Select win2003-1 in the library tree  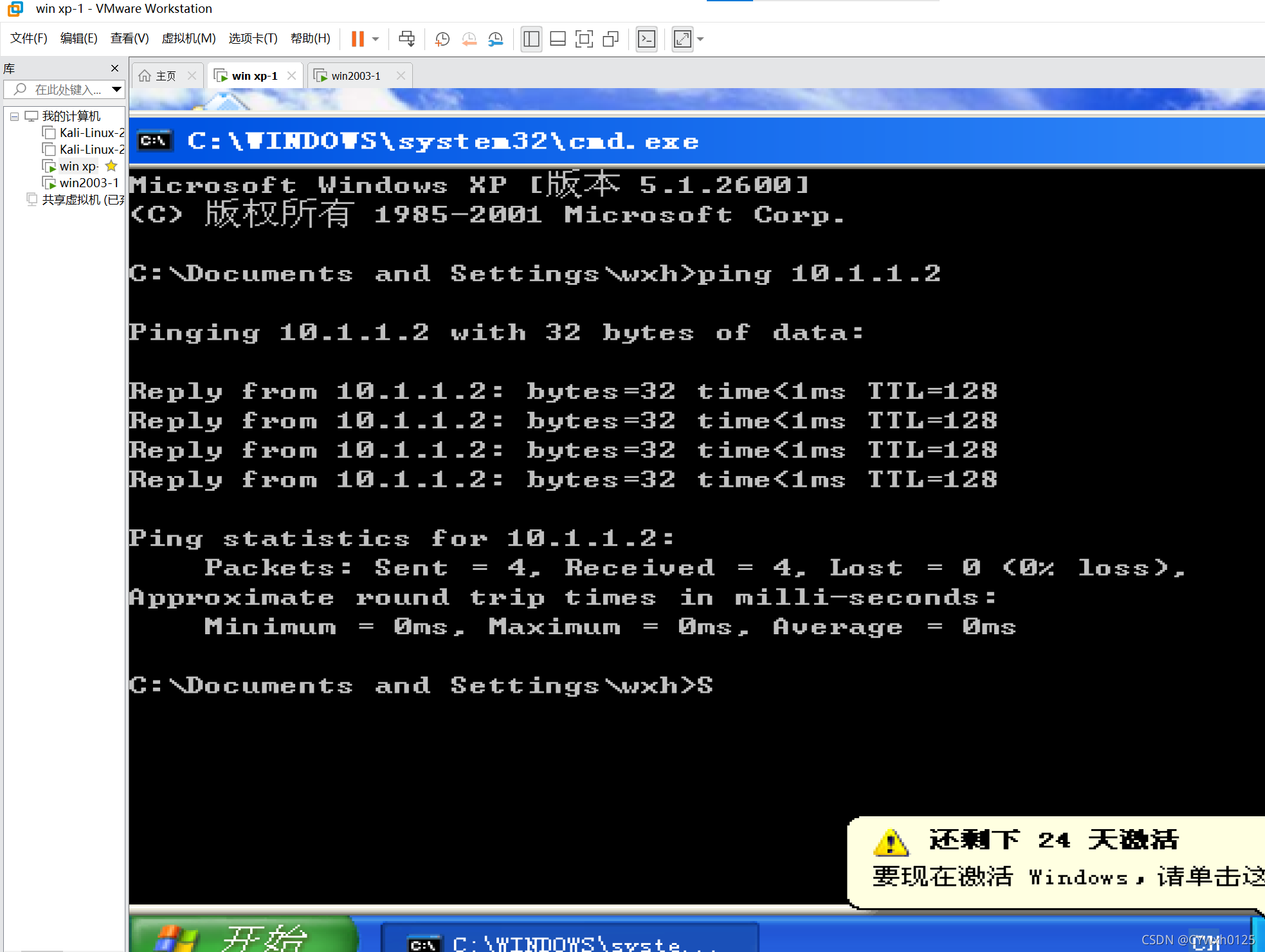coord(89,183)
